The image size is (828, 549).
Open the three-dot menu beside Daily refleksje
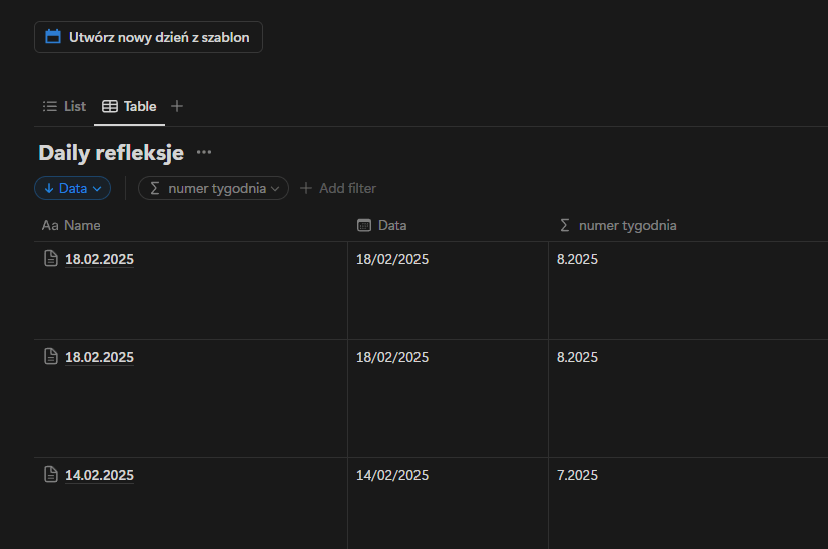pyautogui.click(x=204, y=153)
